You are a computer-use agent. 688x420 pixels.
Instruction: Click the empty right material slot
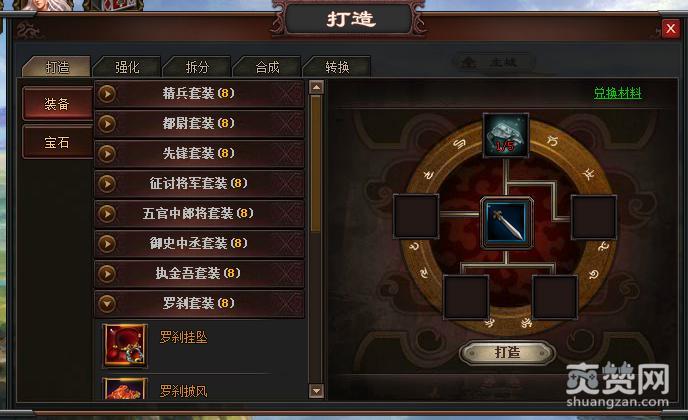point(594,218)
